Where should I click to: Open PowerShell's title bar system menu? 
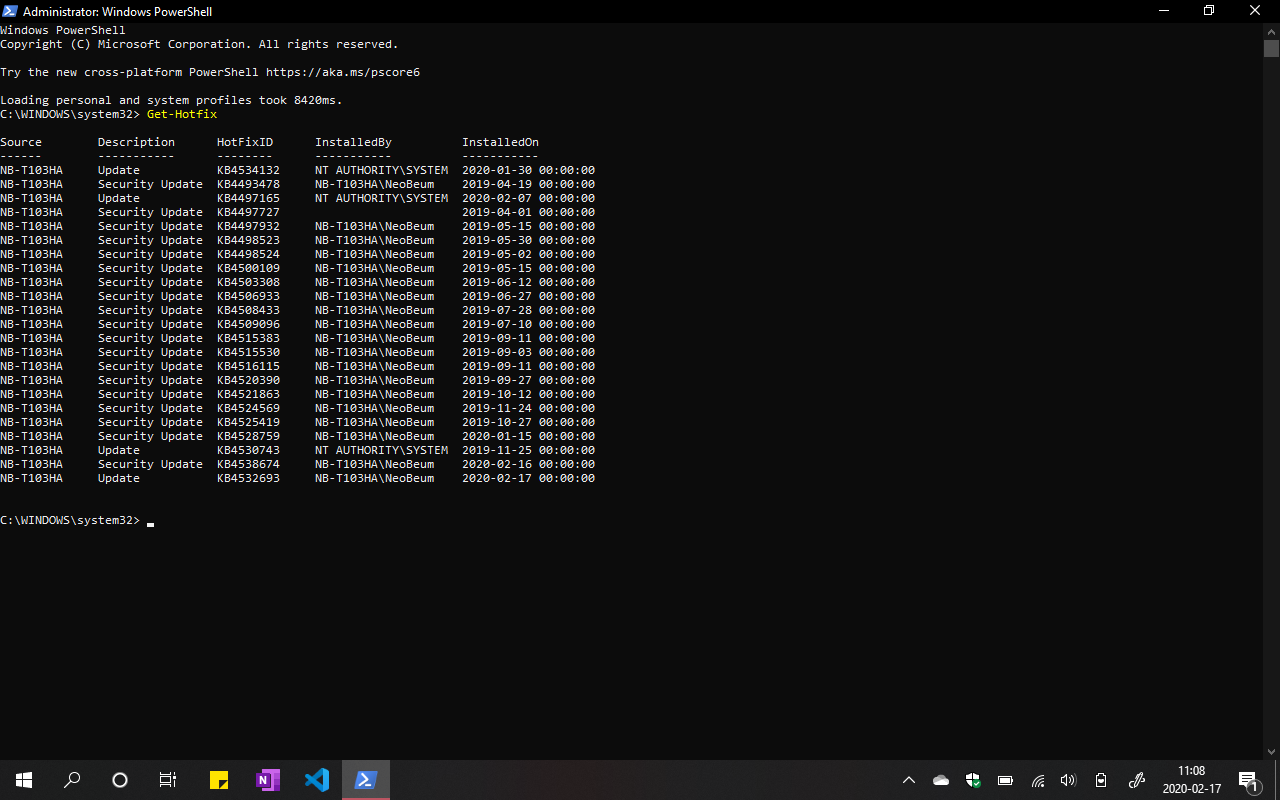coord(10,11)
